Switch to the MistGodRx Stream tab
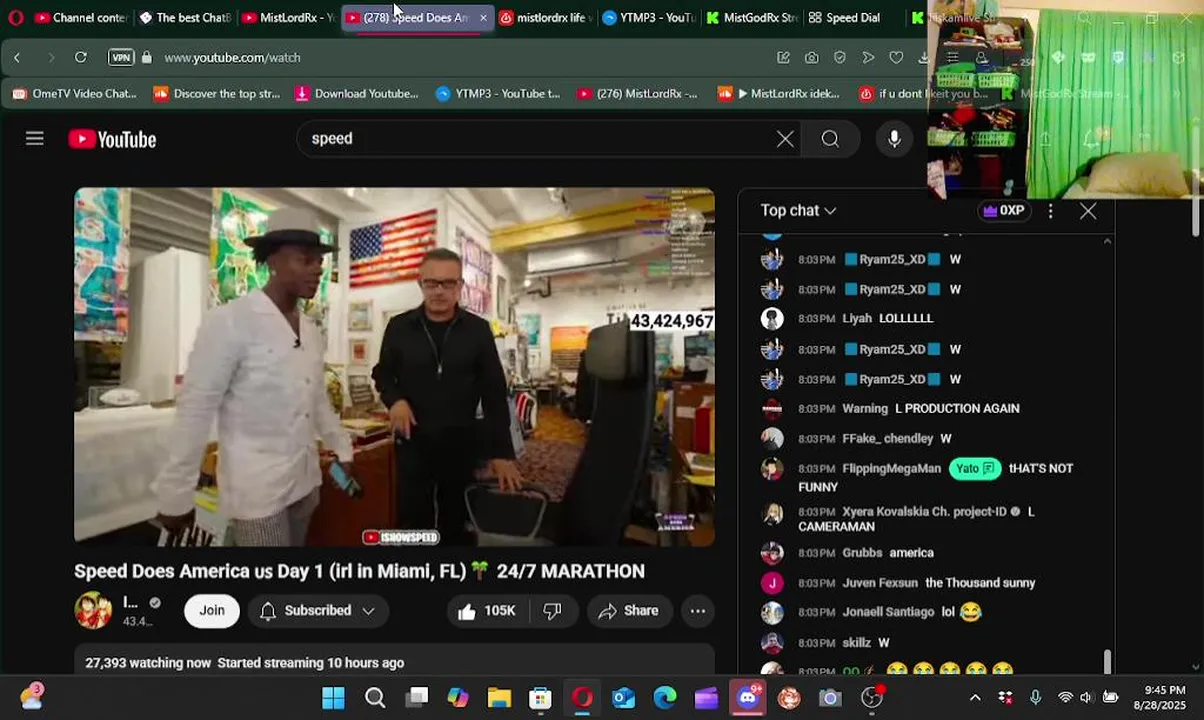 752,18
